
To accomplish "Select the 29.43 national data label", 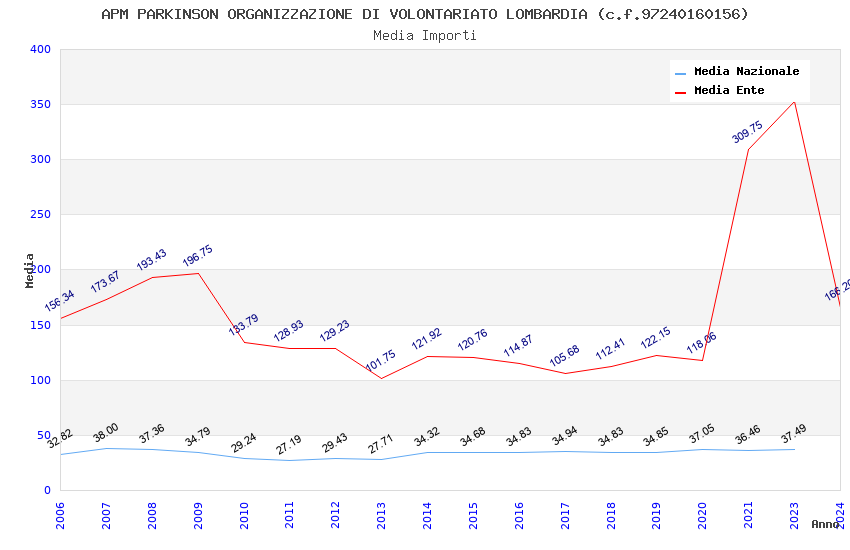I will point(335,443).
